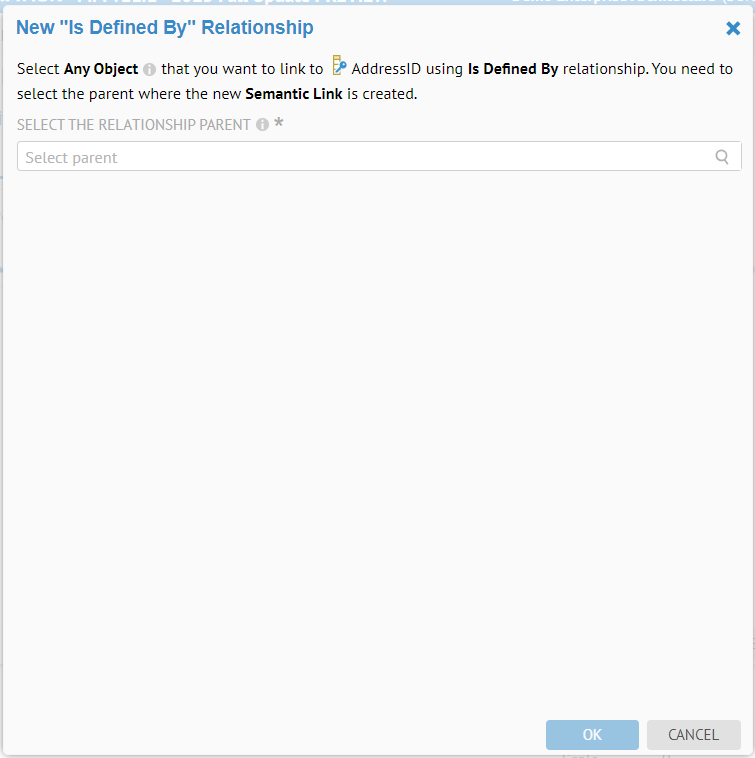Click the magnifier search icon in parent field

(x=722, y=157)
